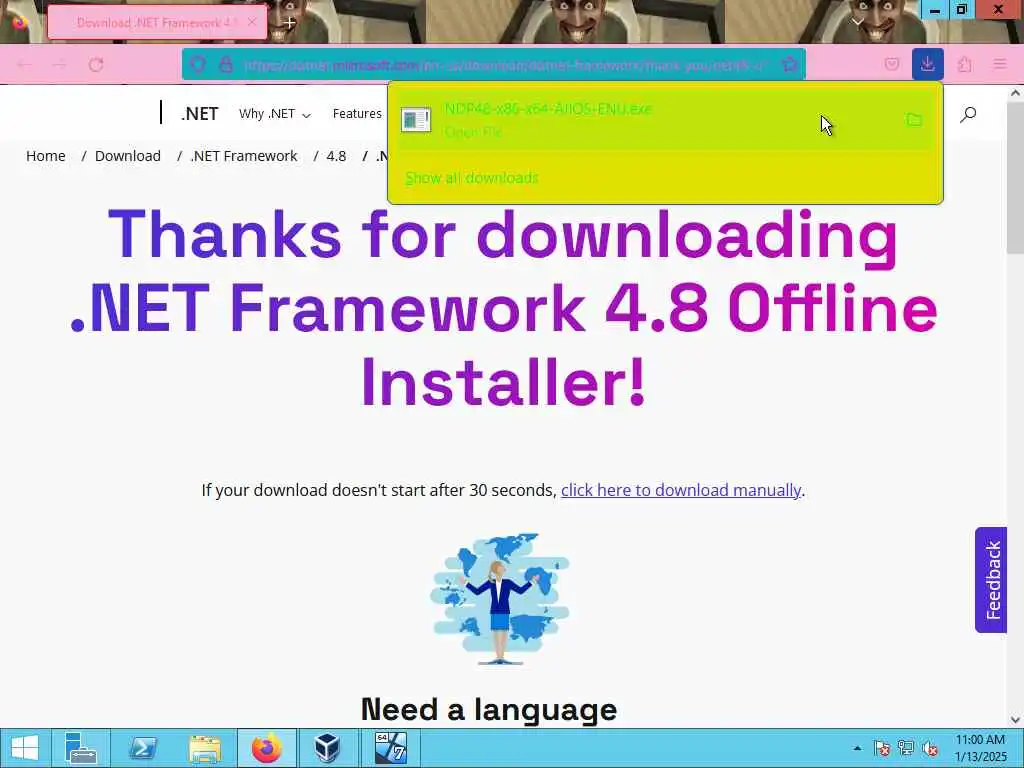Click the Thanks for downloading heading
The width and height of the screenshot is (1024, 768).
point(504,308)
